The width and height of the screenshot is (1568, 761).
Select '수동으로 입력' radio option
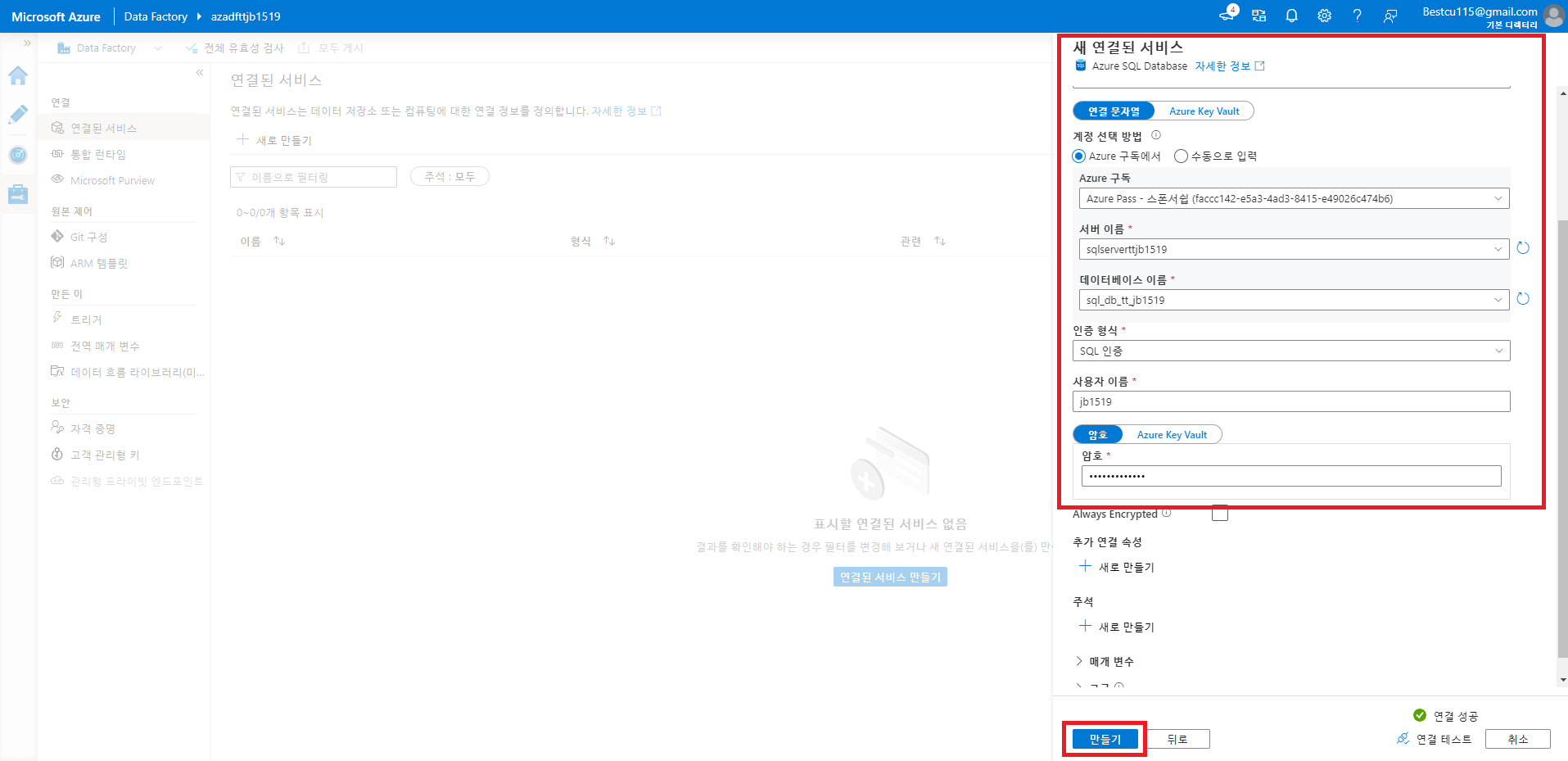1181,156
